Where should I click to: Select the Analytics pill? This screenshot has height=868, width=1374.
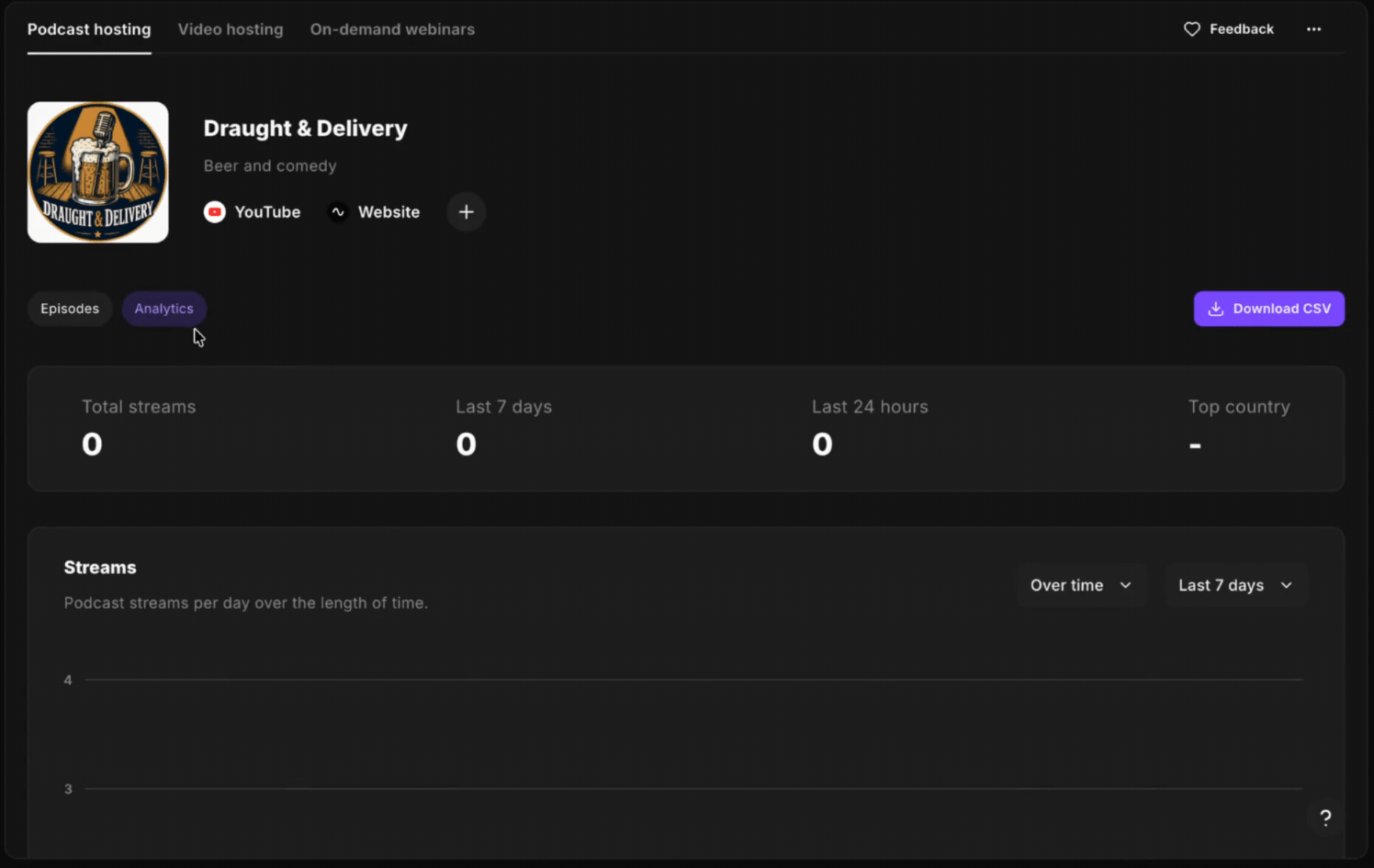point(164,309)
